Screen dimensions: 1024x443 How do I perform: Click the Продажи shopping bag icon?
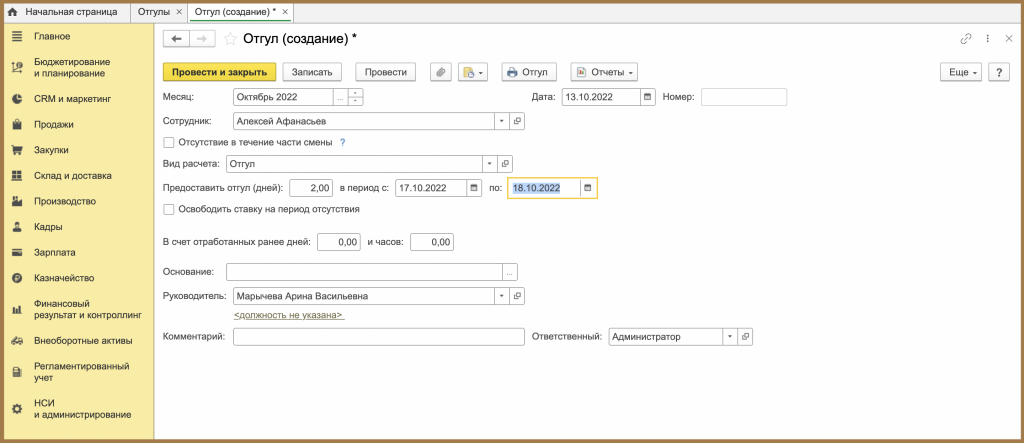[x=18, y=124]
